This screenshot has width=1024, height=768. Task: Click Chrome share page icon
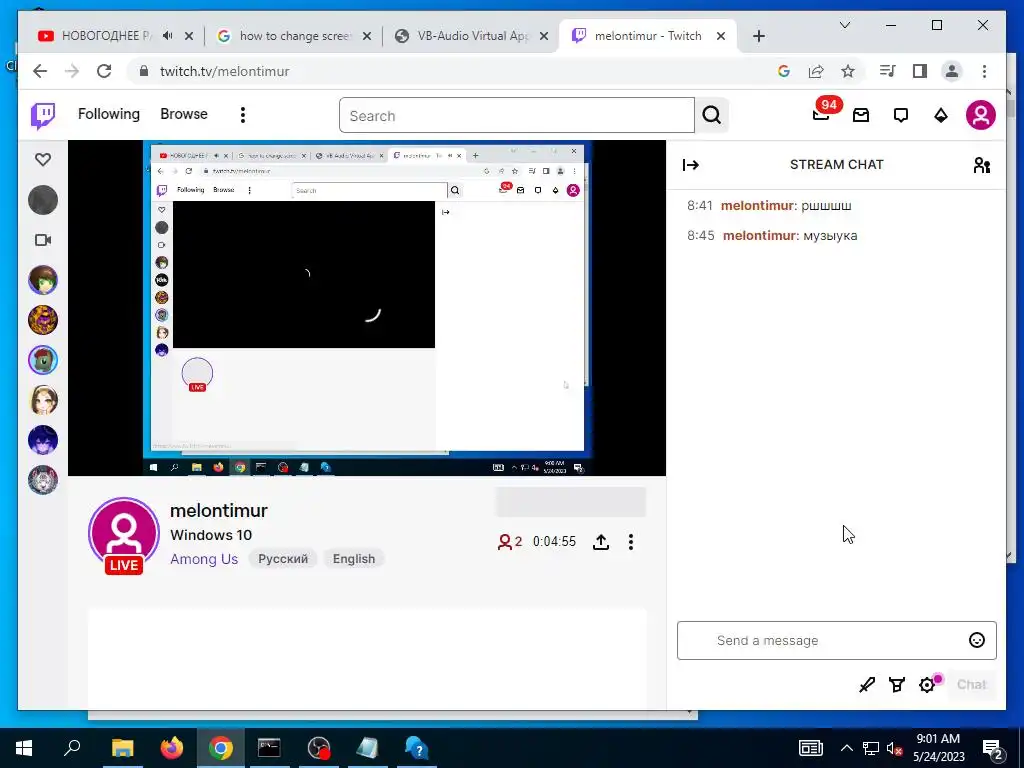pos(816,71)
